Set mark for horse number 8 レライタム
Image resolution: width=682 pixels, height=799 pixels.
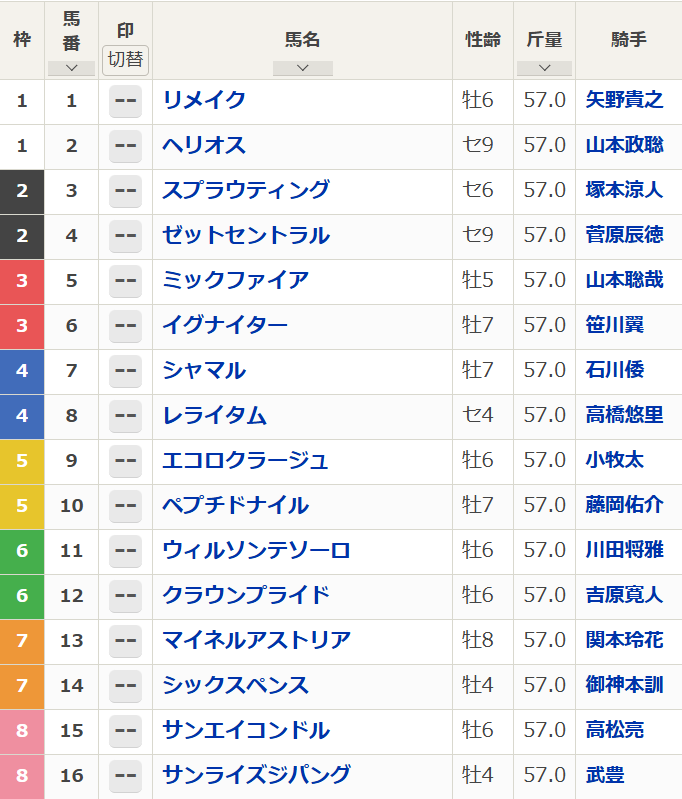click(x=125, y=415)
